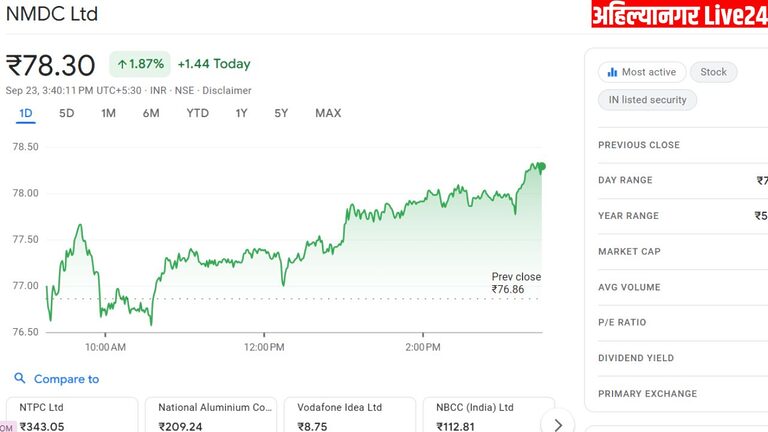Click the IN listed security chip

point(647,100)
